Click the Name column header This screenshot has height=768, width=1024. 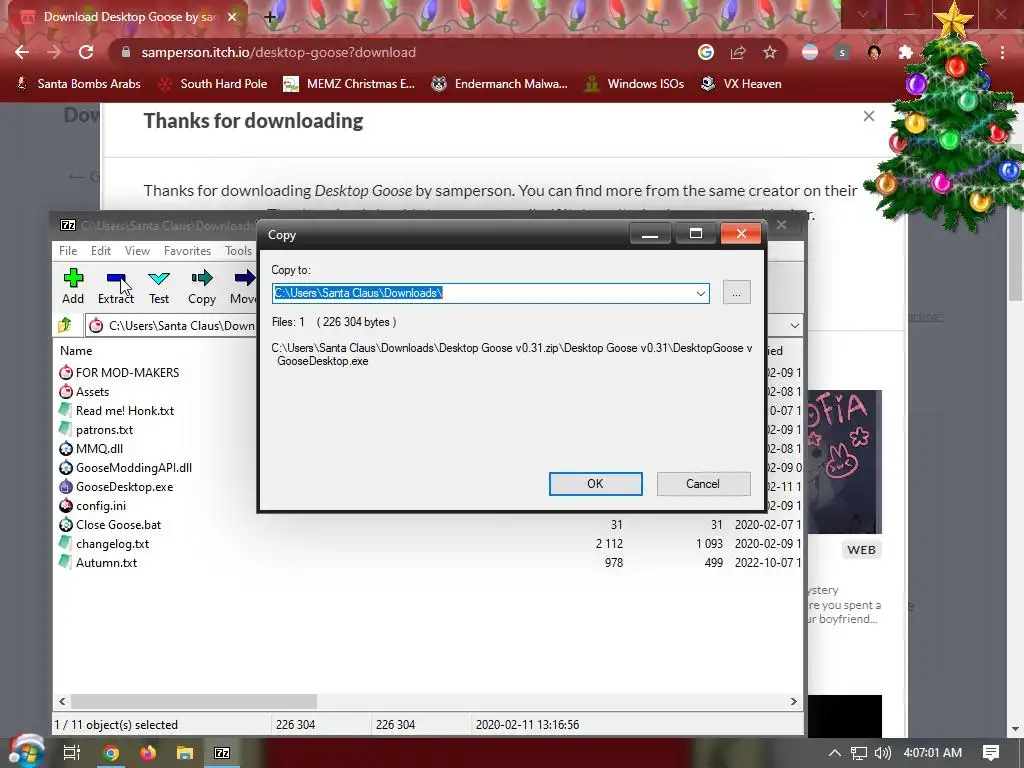[76, 351]
